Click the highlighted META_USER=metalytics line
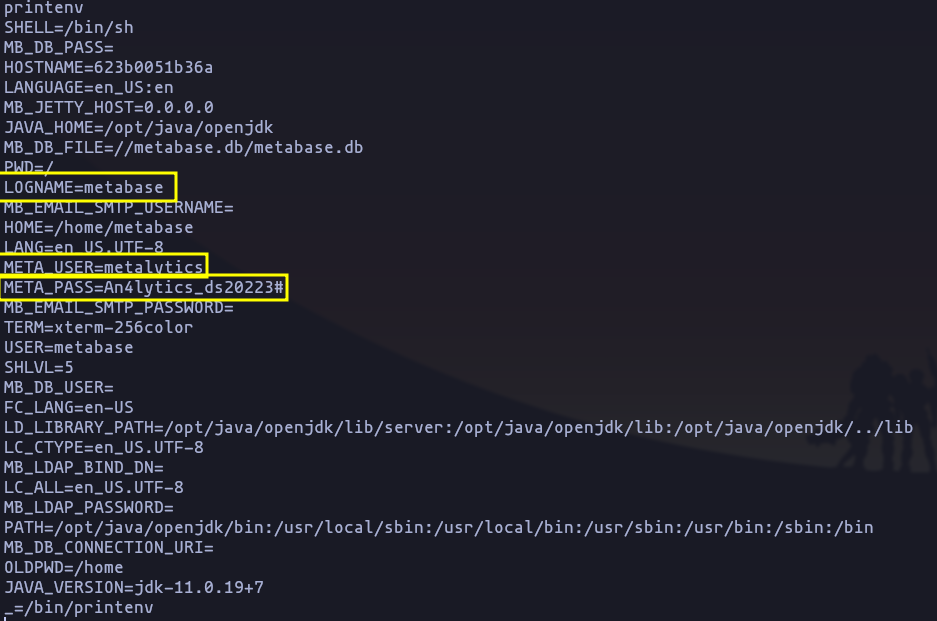The height and width of the screenshot is (621, 937). pyautogui.click(x=103, y=267)
